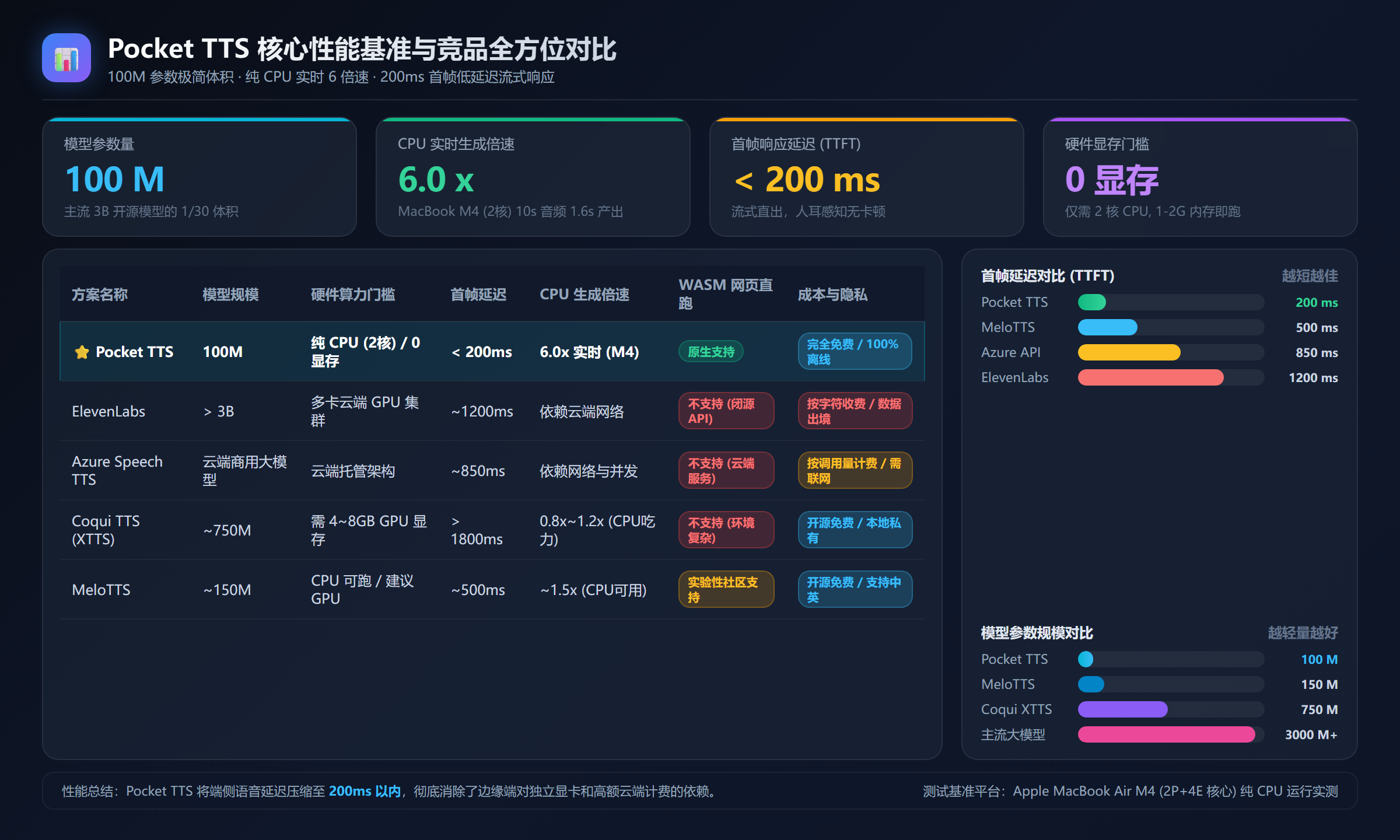Click the Pocket TTS latency bar
The image size is (1400, 840).
click(1091, 302)
